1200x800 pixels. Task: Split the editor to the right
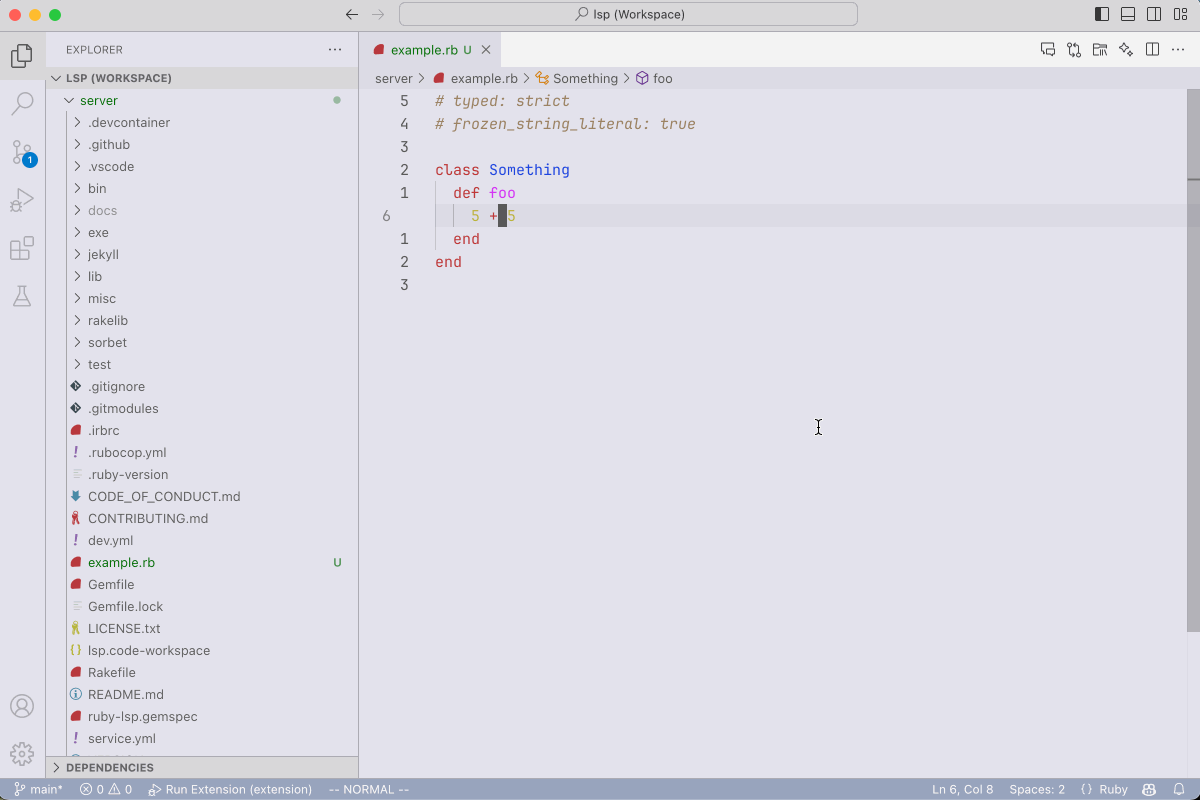(1152, 49)
